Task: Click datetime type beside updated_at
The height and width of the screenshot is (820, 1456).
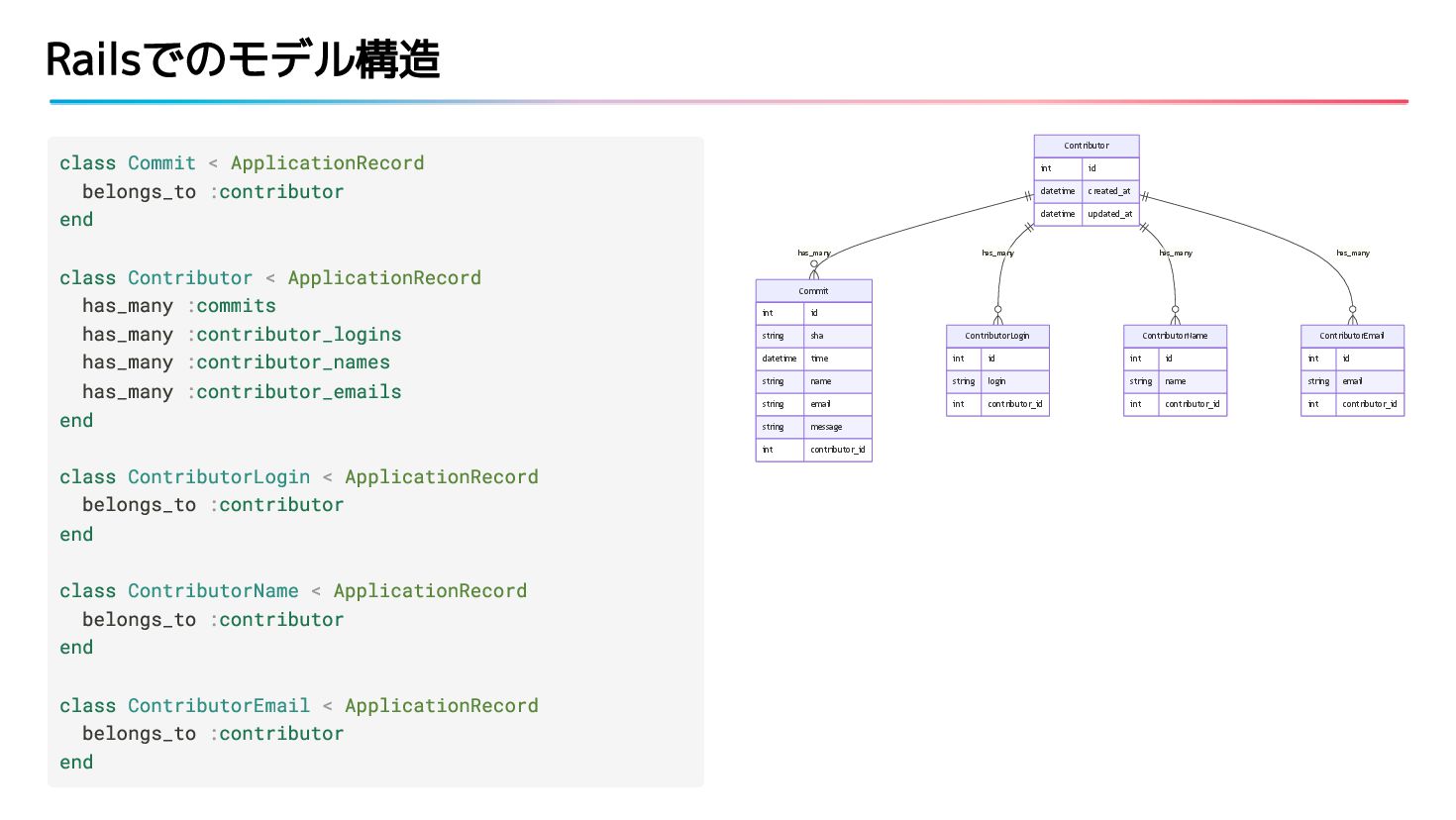Action: pos(1058,214)
